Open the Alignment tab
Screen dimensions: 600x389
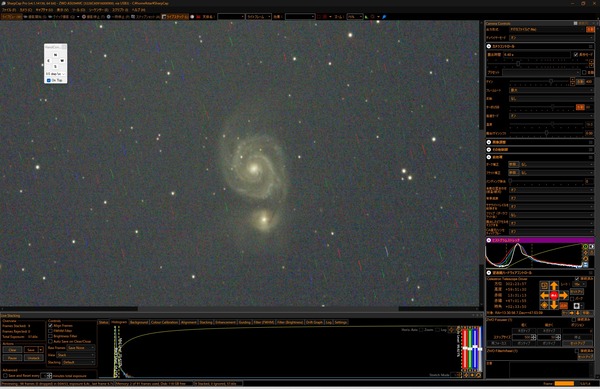point(189,322)
